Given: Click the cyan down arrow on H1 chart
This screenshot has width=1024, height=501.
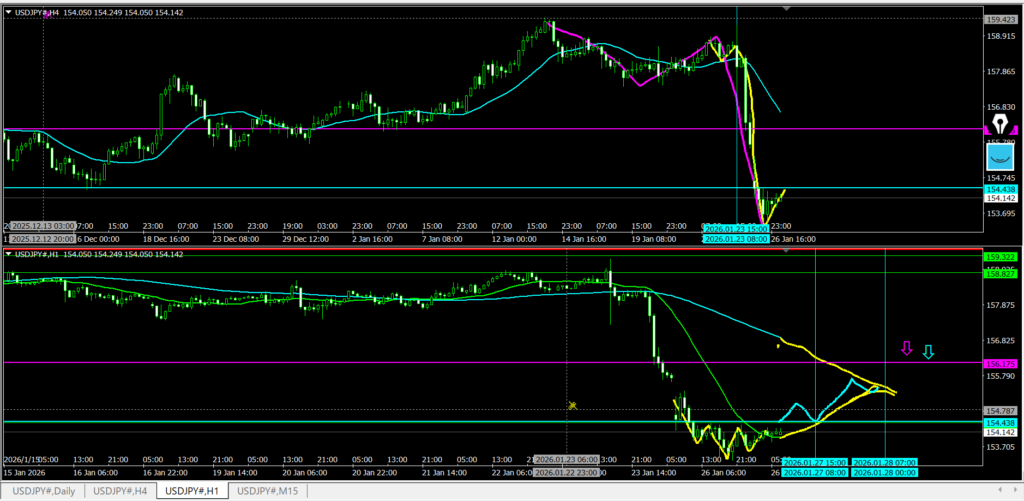Looking at the screenshot, I should (x=928, y=352).
